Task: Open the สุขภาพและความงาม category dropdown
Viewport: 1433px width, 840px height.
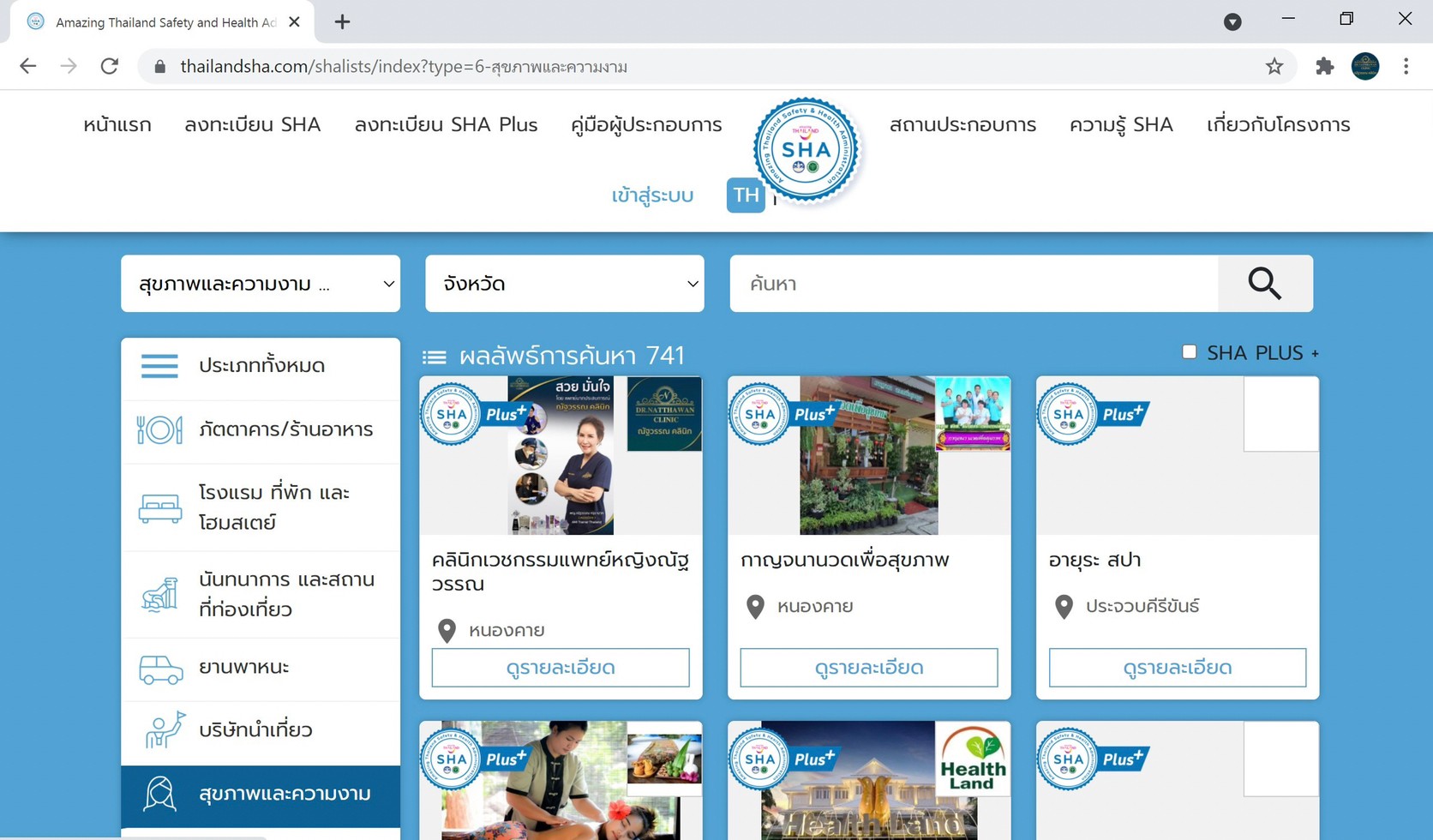Action: tap(261, 283)
